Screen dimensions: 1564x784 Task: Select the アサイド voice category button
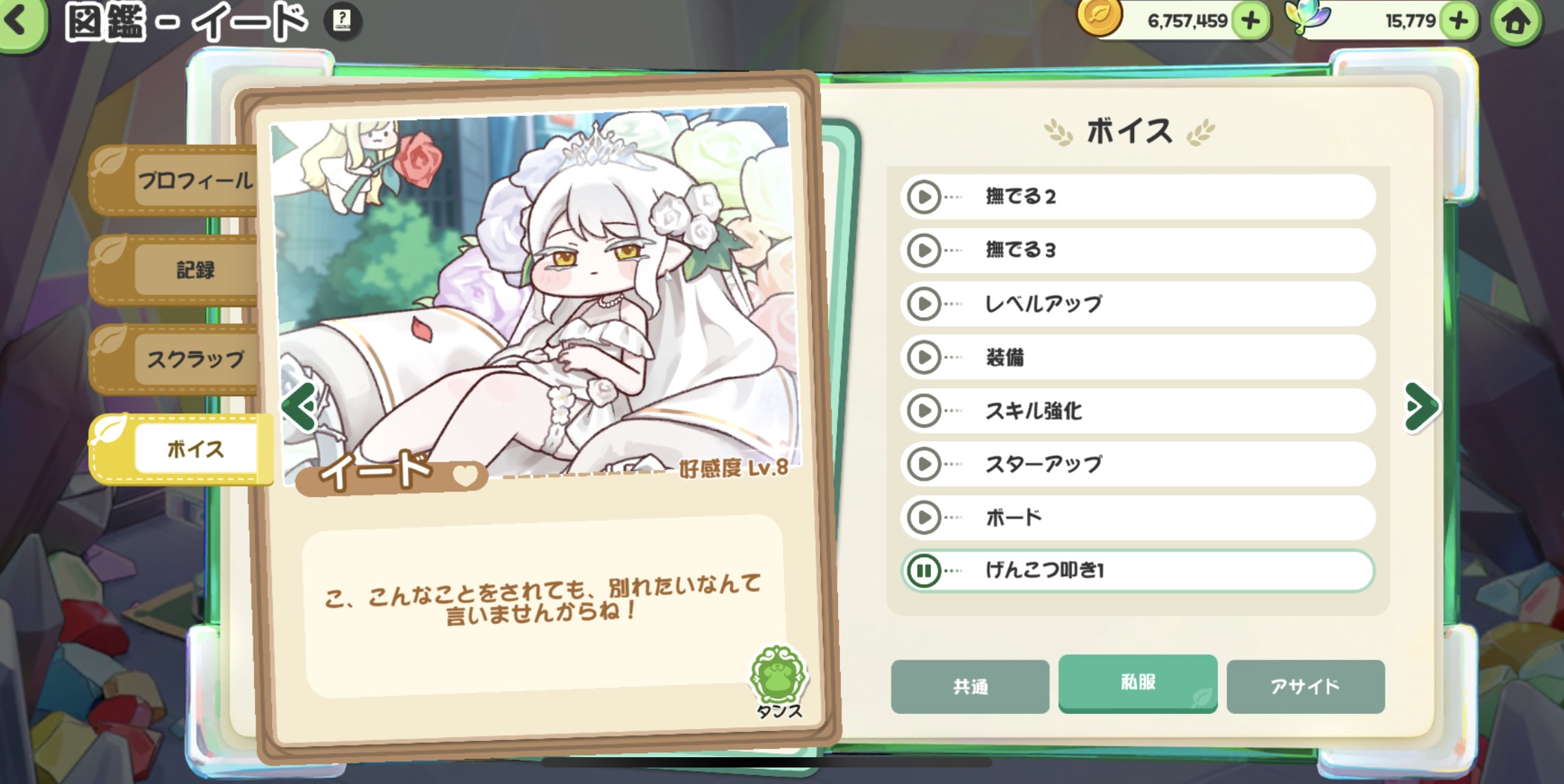1305,687
